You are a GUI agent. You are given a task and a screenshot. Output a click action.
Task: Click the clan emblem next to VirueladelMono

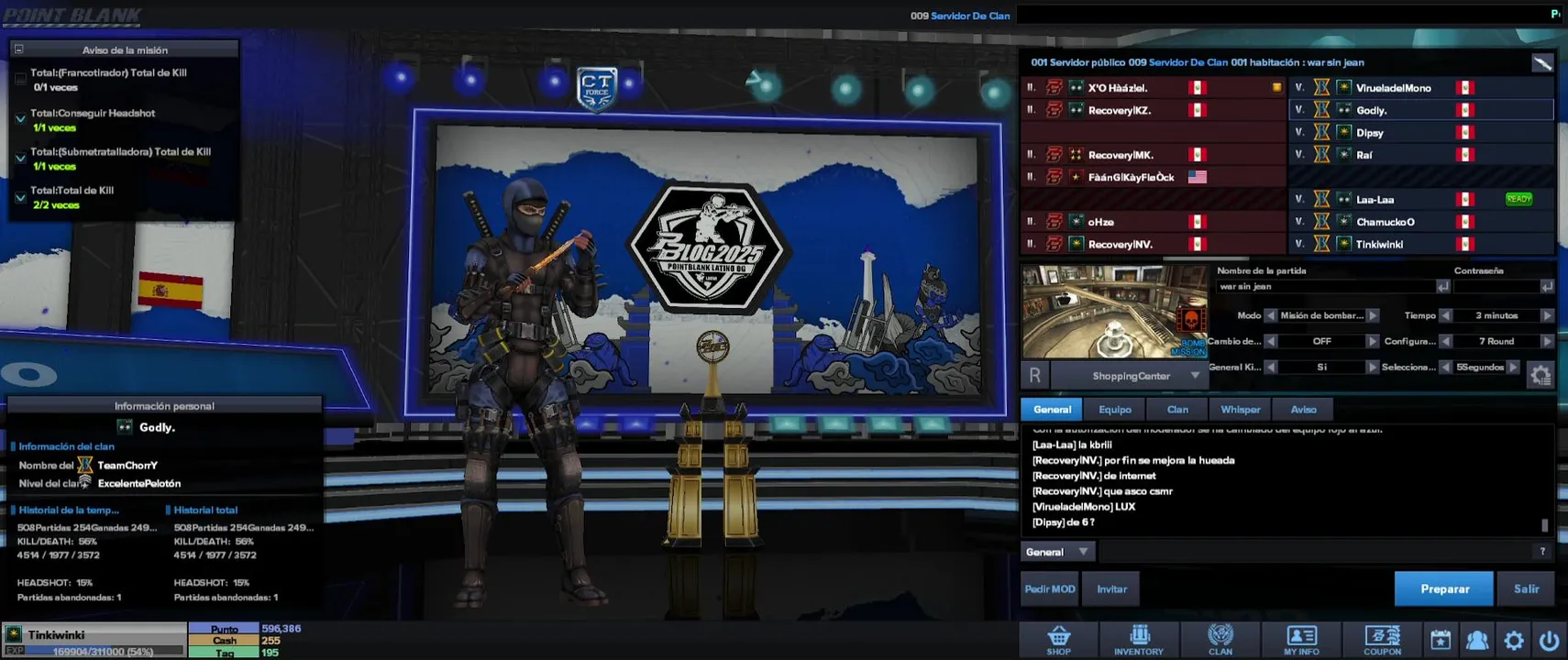(1321, 88)
